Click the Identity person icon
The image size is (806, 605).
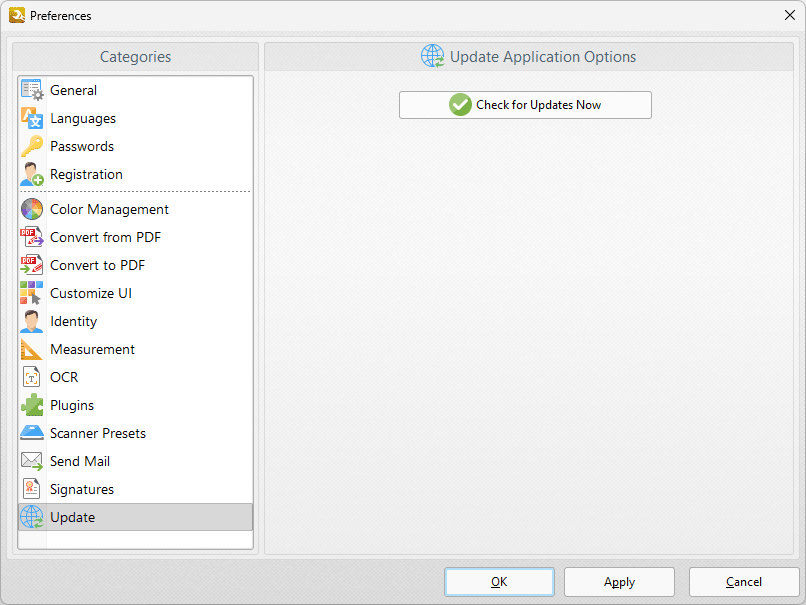[32, 321]
